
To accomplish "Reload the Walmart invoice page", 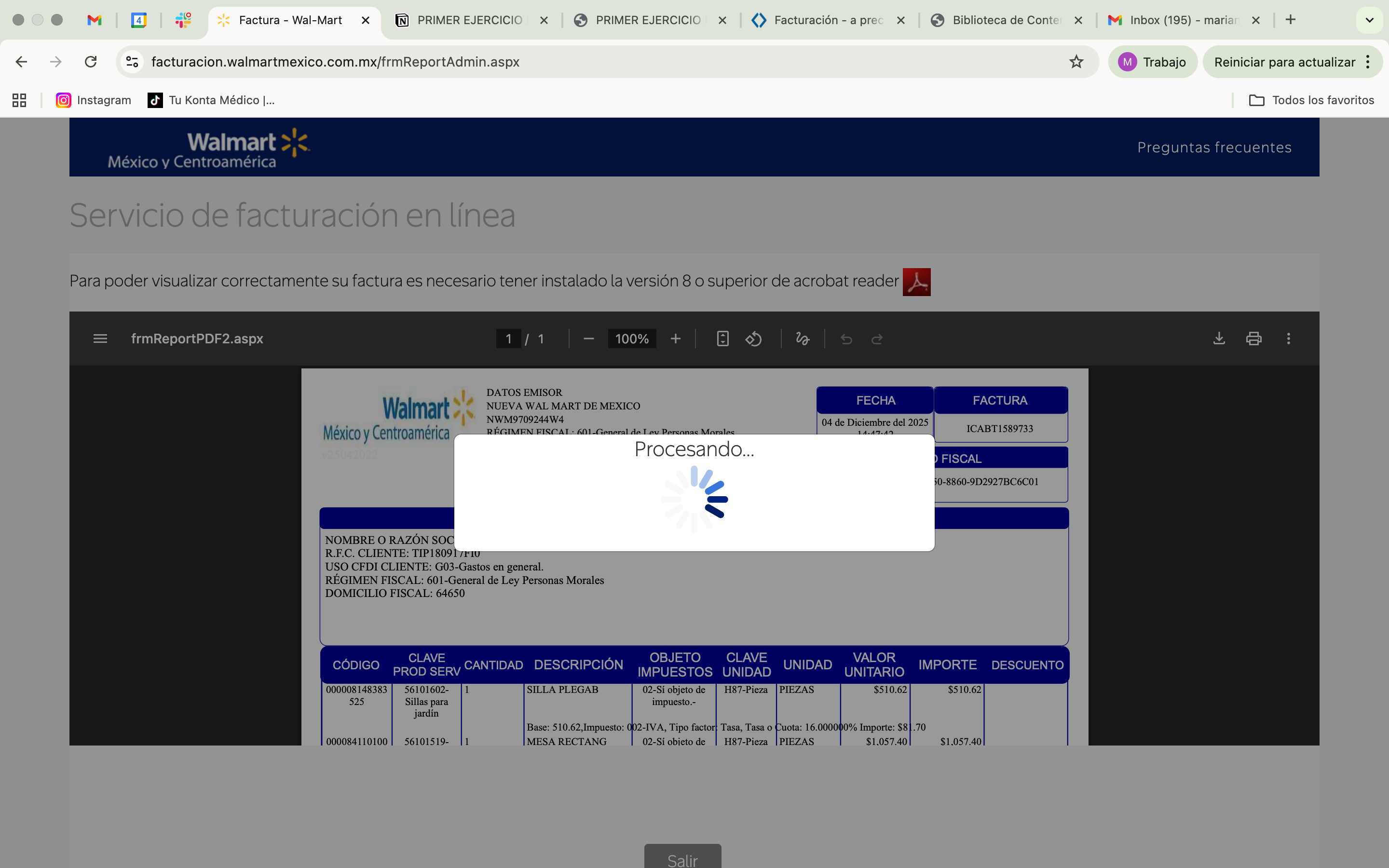I will pyautogui.click(x=91, y=61).
